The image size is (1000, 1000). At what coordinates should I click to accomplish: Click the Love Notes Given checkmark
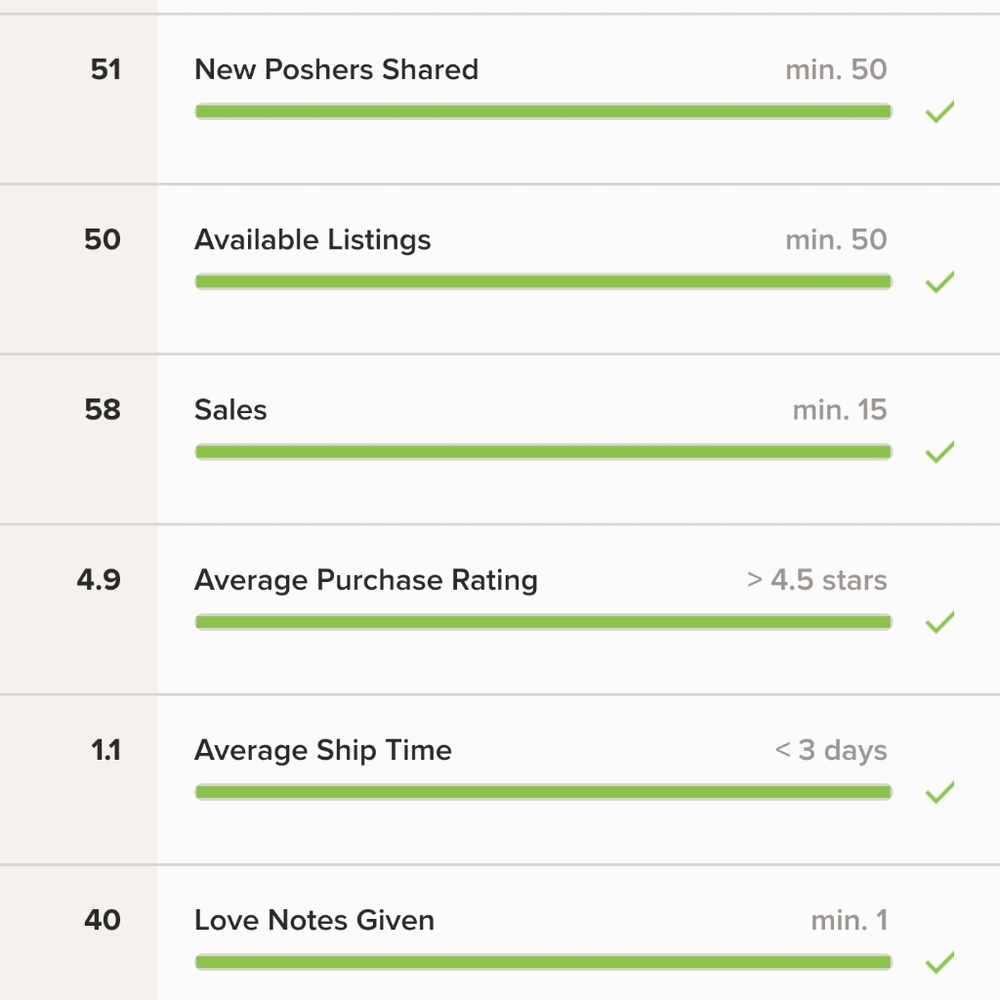(939, 962)
